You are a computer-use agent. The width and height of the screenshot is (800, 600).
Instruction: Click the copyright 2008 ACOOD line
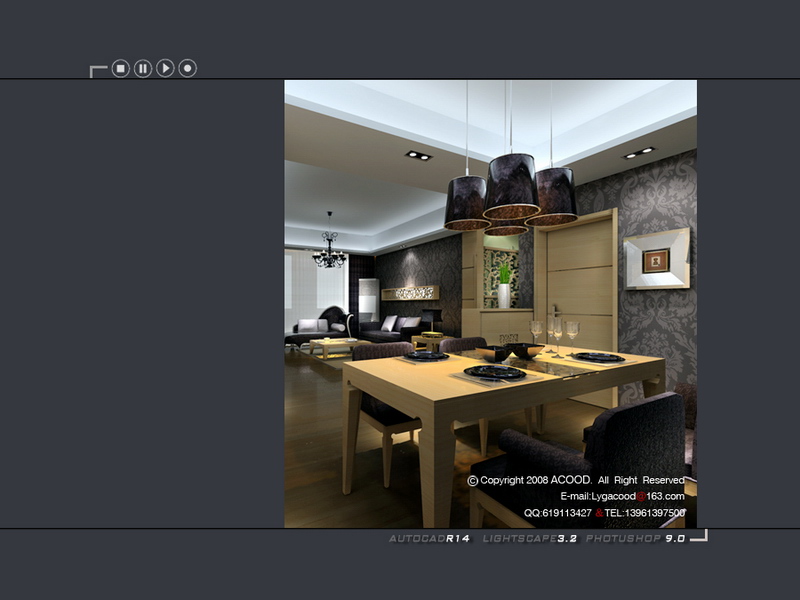point(576,480)
